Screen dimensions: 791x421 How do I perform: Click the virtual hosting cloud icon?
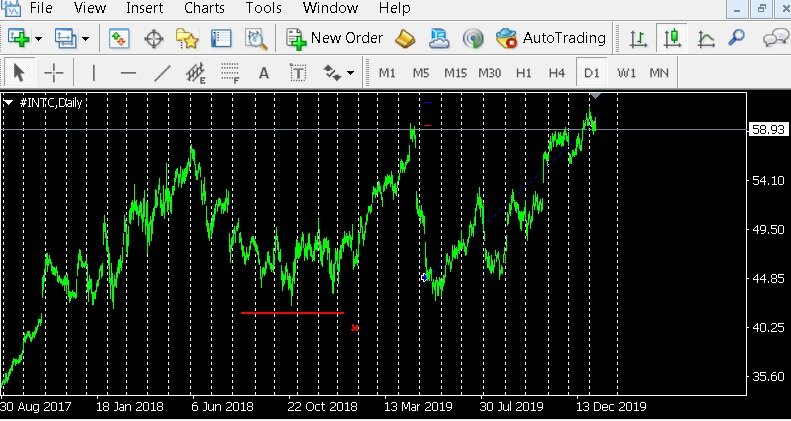(439, 38)
